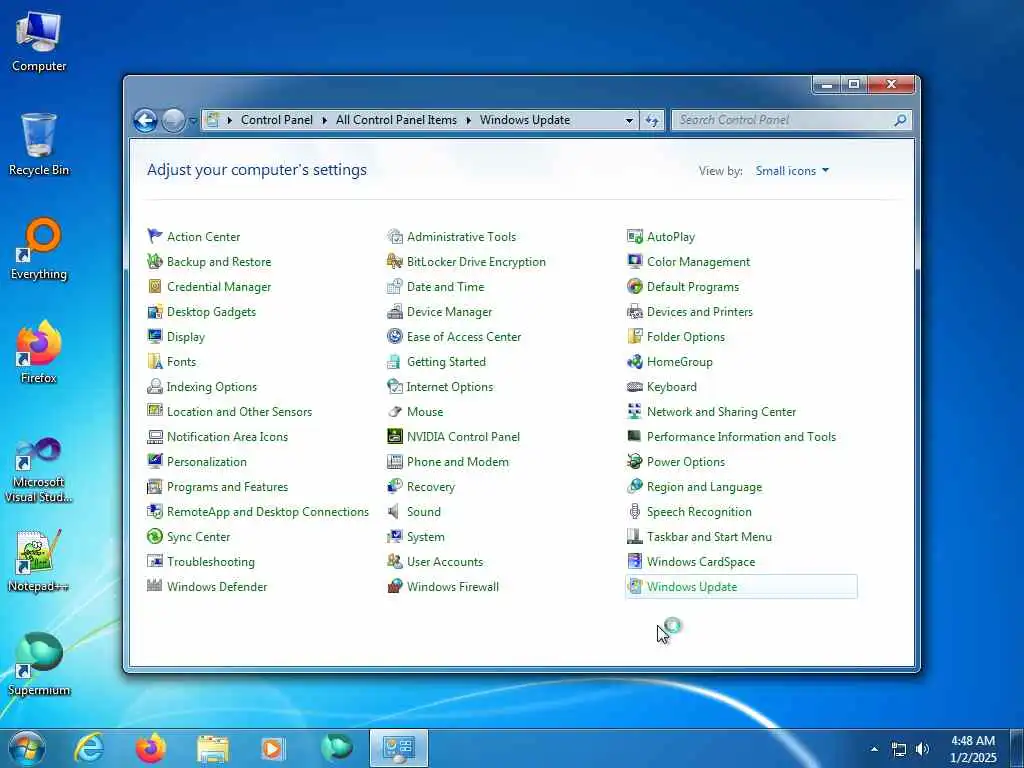The height and width of the screenshot is (768, 1024).
Task: Open the HomeGroup icon
Action: pos(635,361)
